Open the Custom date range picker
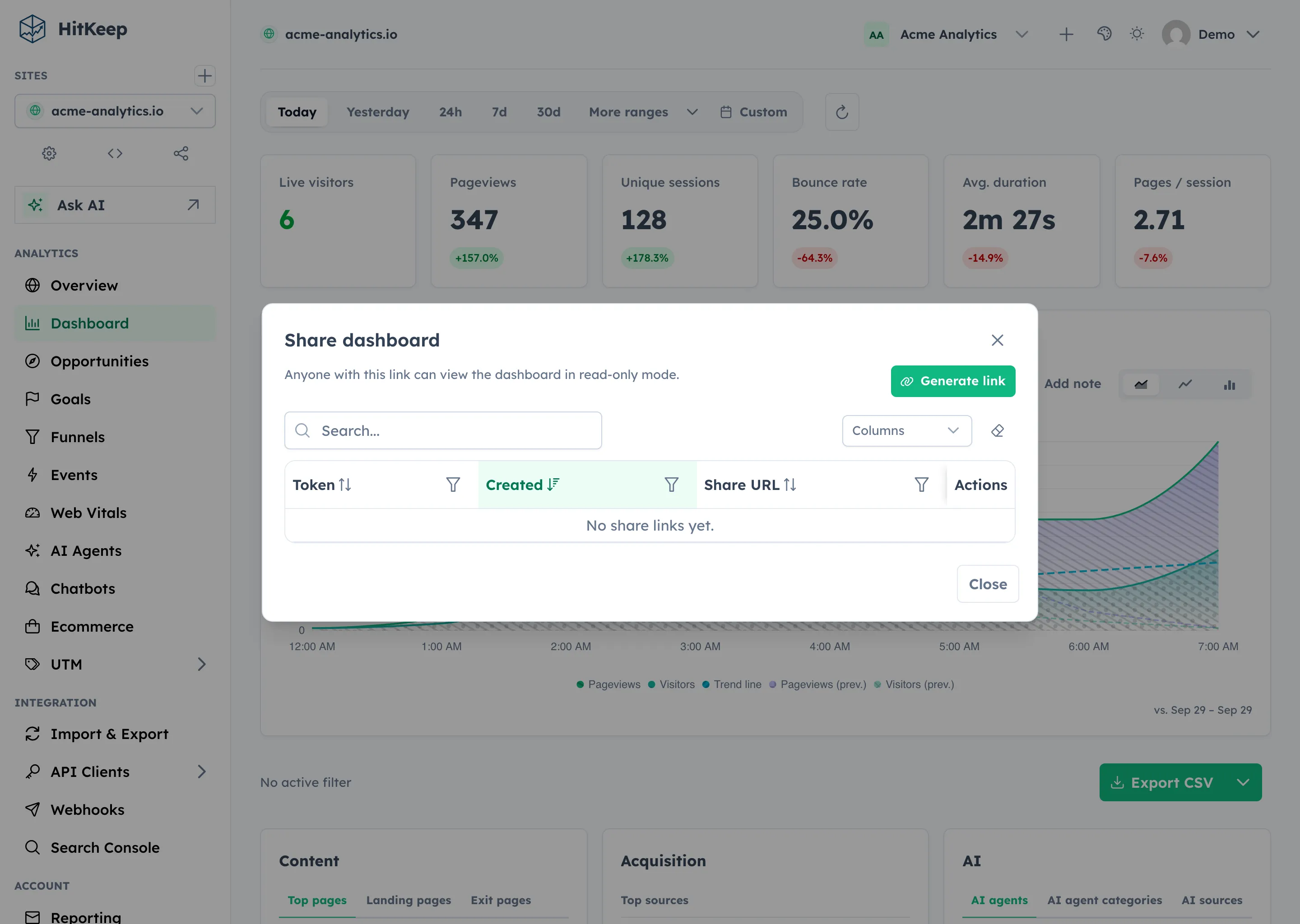 tap(753, 112)
